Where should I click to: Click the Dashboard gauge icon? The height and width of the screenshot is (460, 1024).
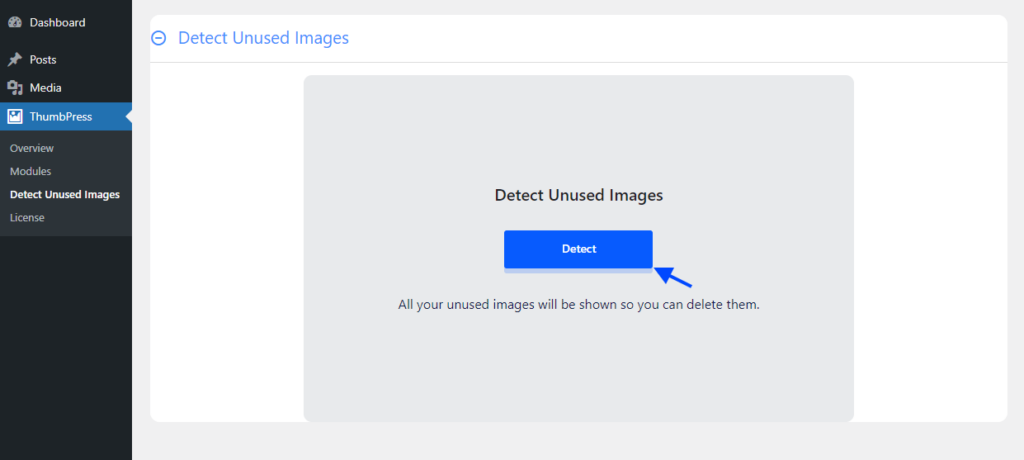coord(14,22)
